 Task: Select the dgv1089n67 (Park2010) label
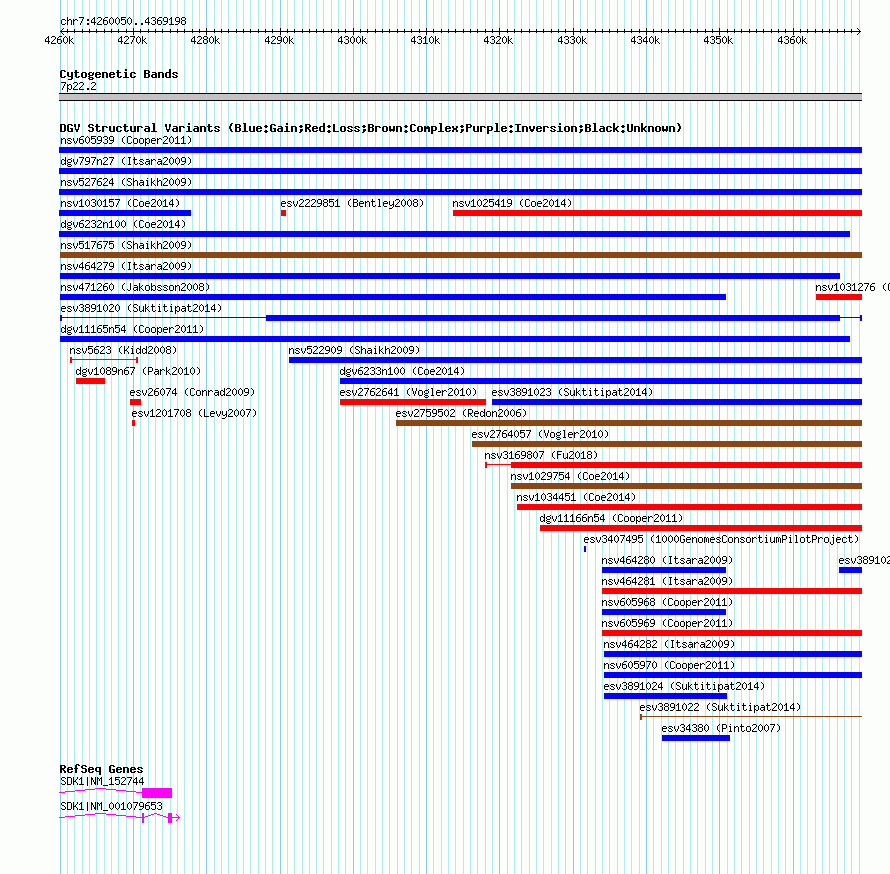click(x=138, y=371)
